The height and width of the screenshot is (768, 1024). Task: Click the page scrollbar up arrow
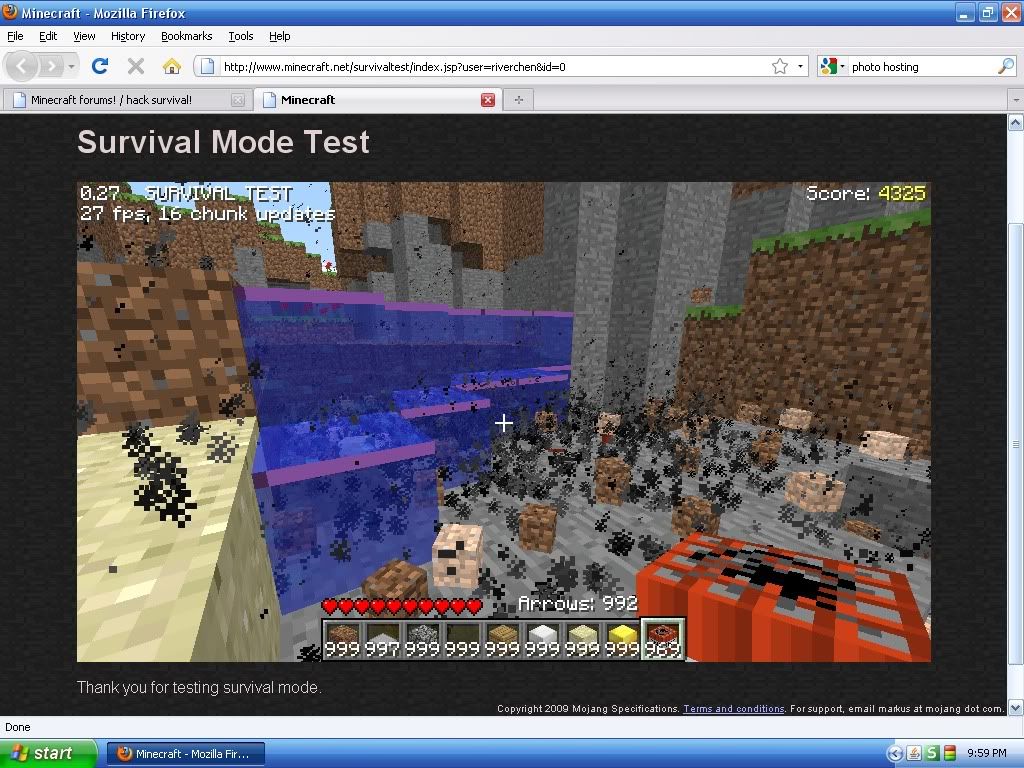1016,122
